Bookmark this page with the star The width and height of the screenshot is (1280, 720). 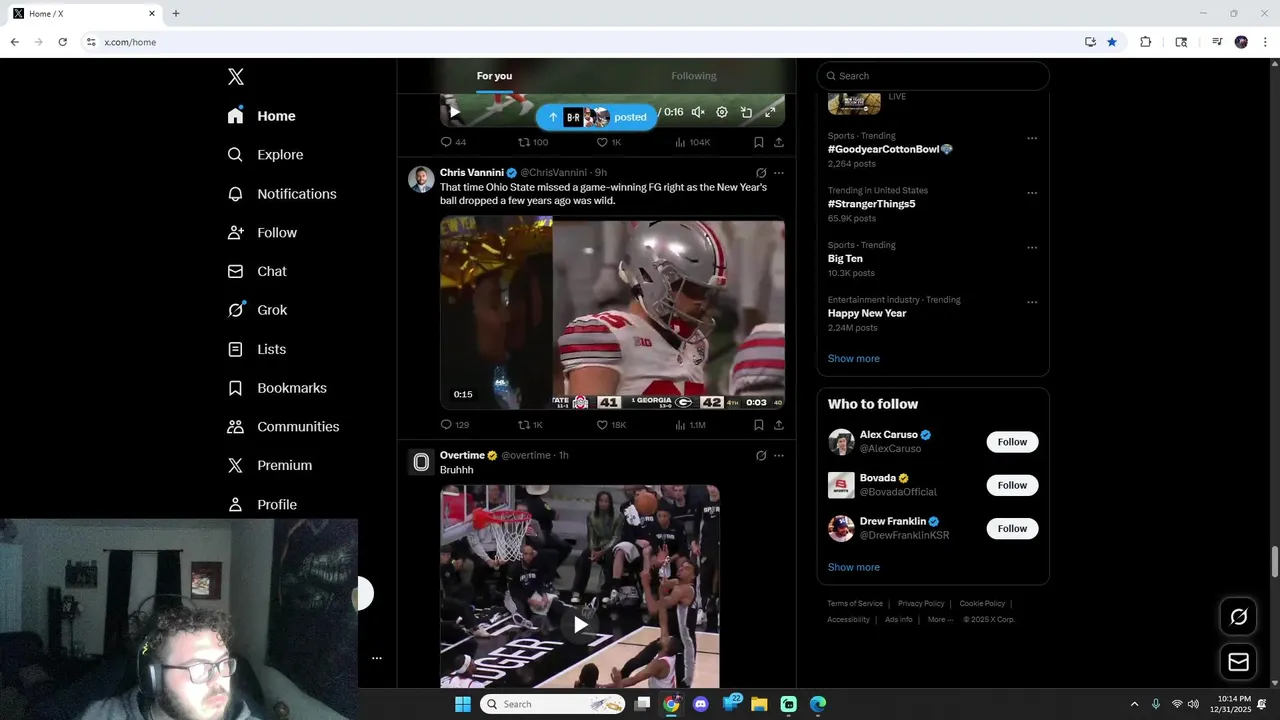[1112, 42]
